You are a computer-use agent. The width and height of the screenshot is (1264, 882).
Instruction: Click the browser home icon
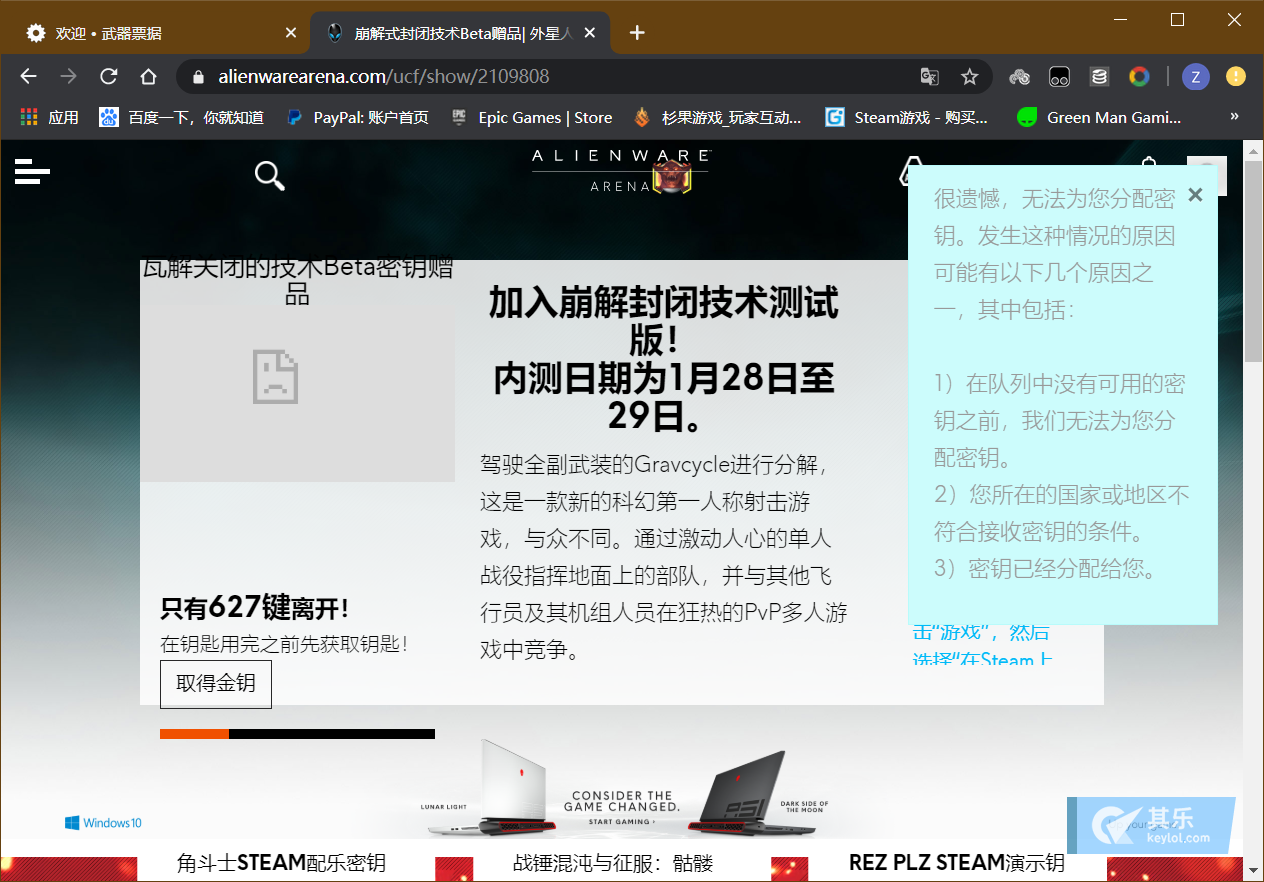148,76
